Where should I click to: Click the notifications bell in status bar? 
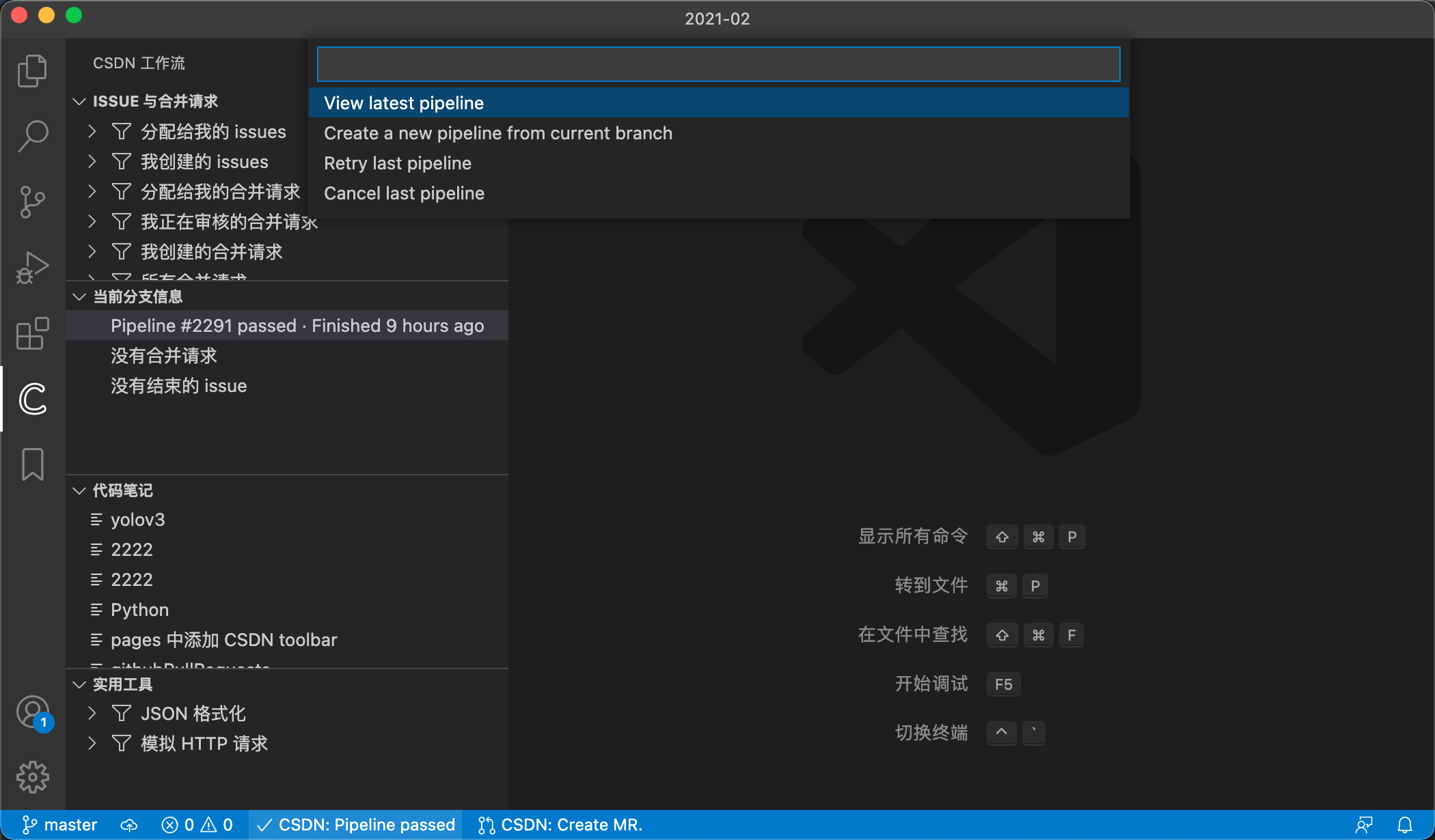[1404, 825]
